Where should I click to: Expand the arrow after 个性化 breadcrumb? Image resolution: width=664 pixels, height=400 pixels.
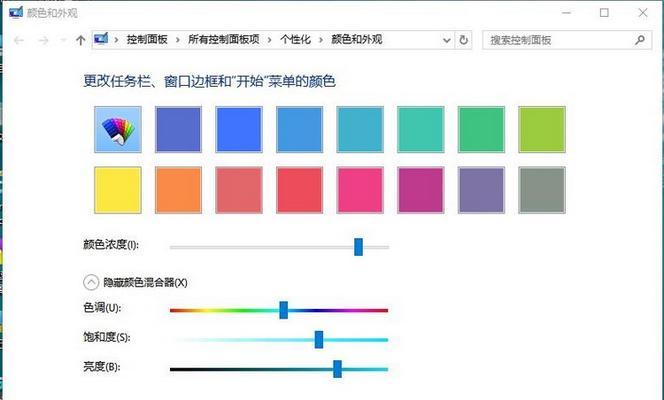[x=321, y=40]
